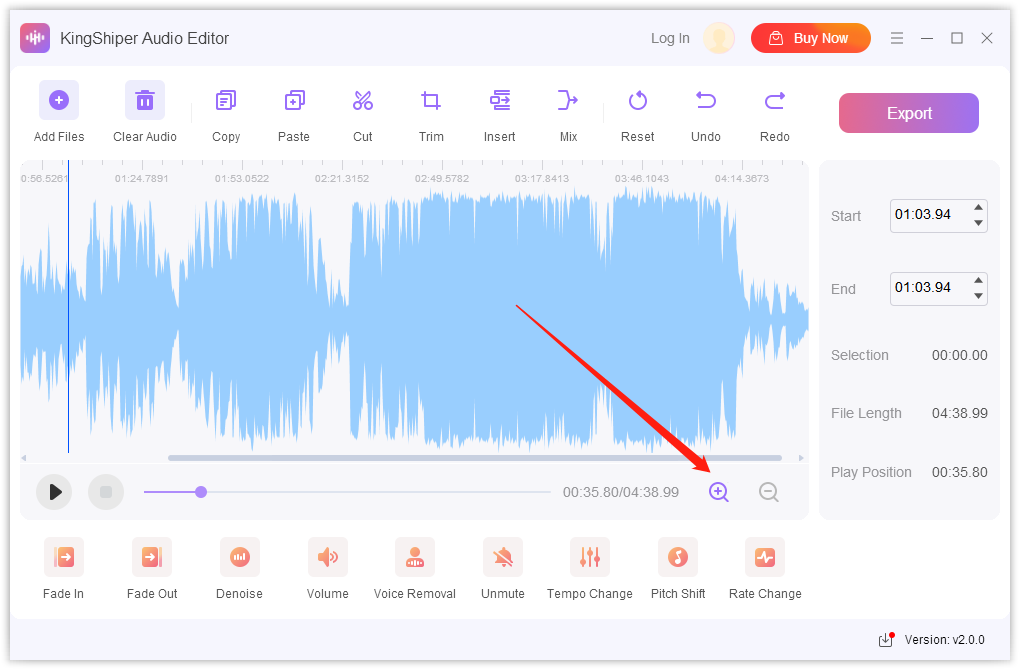Click the Export button
Image resolution: width=1020 pixels, height=670 pixels.
coord(909,113)
